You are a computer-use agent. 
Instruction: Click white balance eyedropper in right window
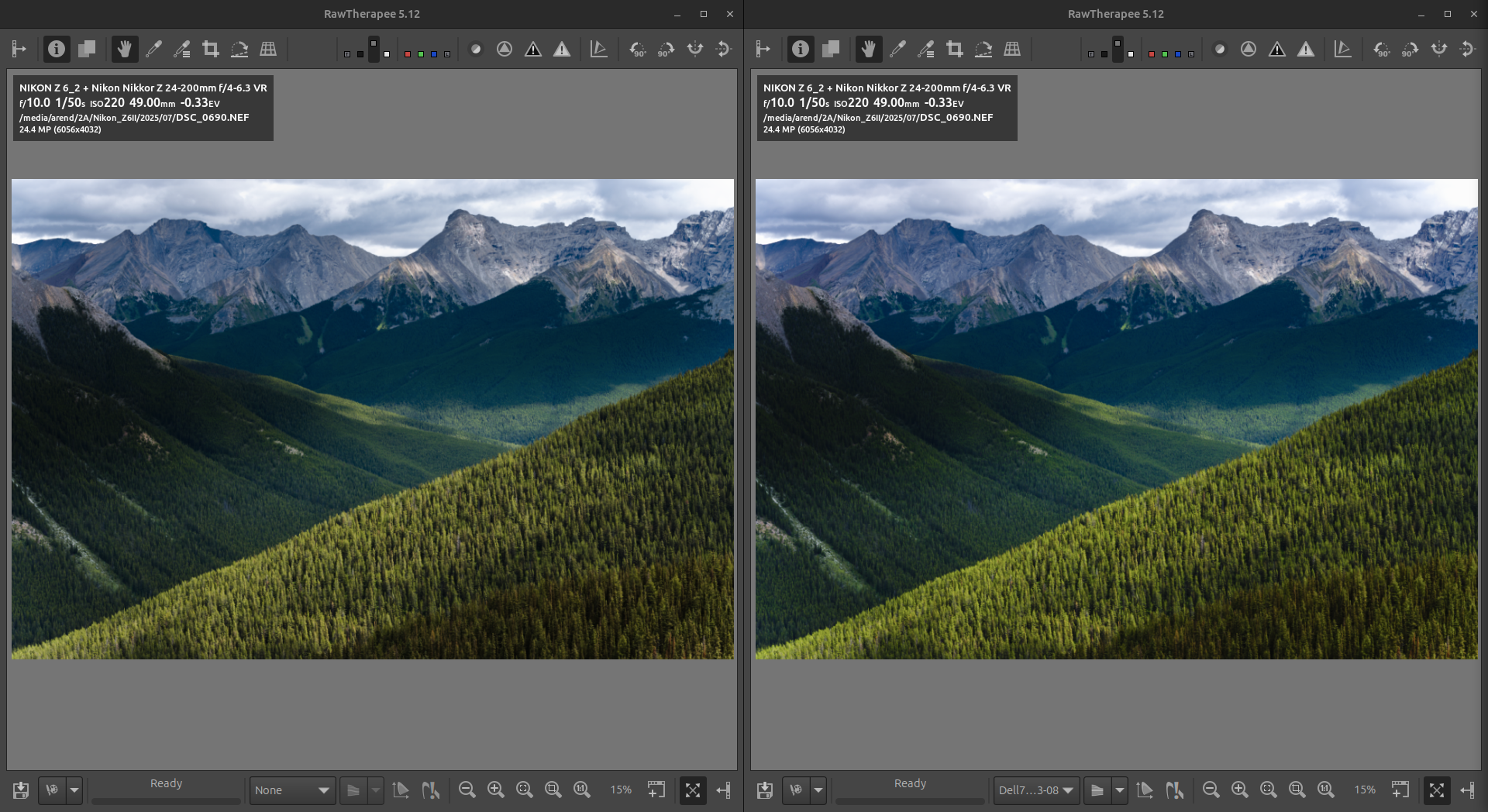[x=897, y=50]
